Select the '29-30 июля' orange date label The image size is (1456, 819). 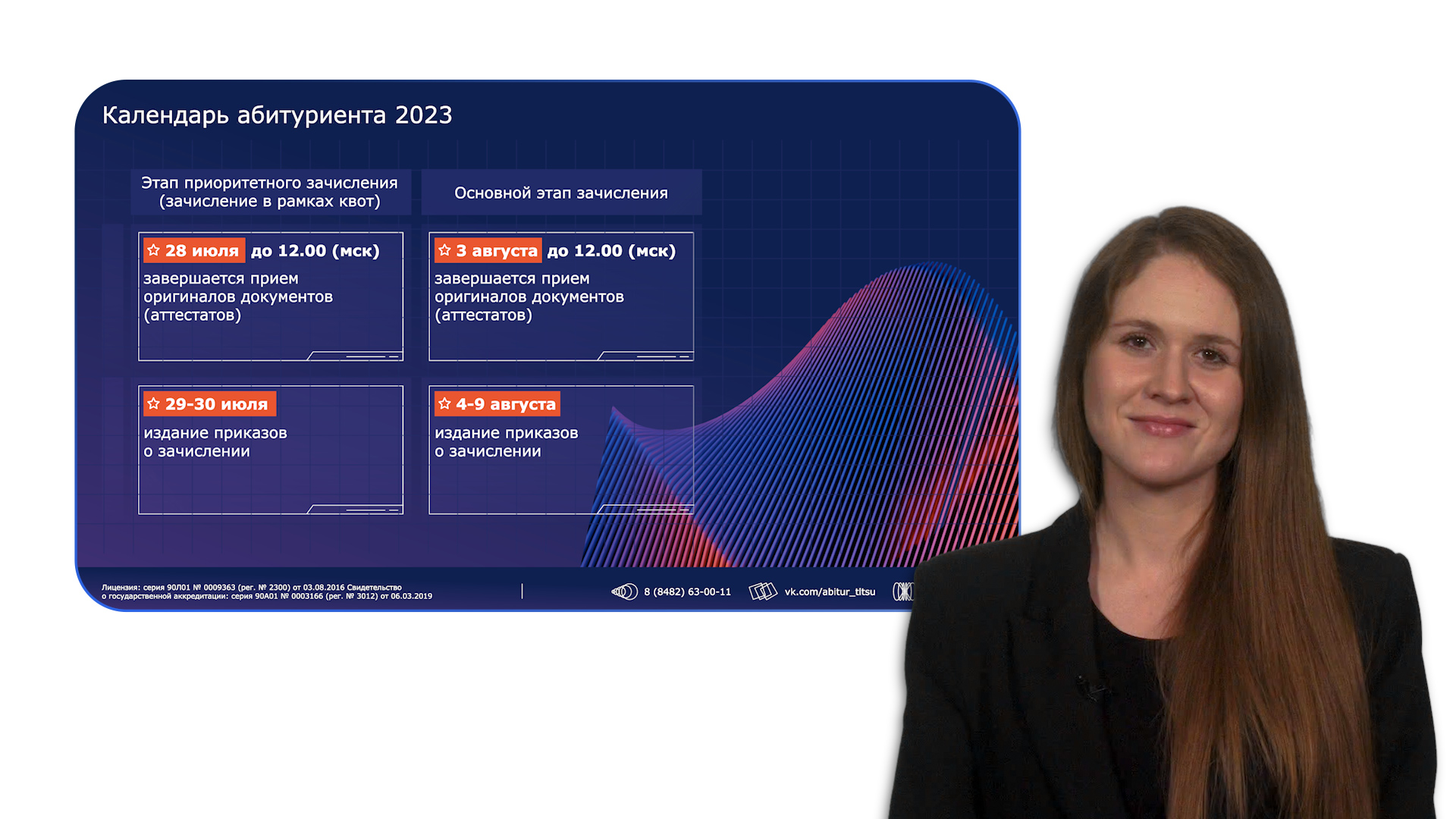click(x=216, y=404)
